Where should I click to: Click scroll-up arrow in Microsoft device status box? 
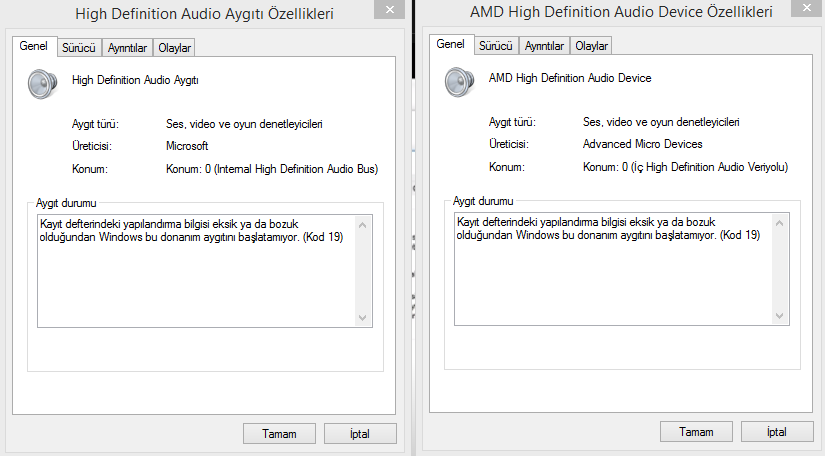(x=363, y=224)
